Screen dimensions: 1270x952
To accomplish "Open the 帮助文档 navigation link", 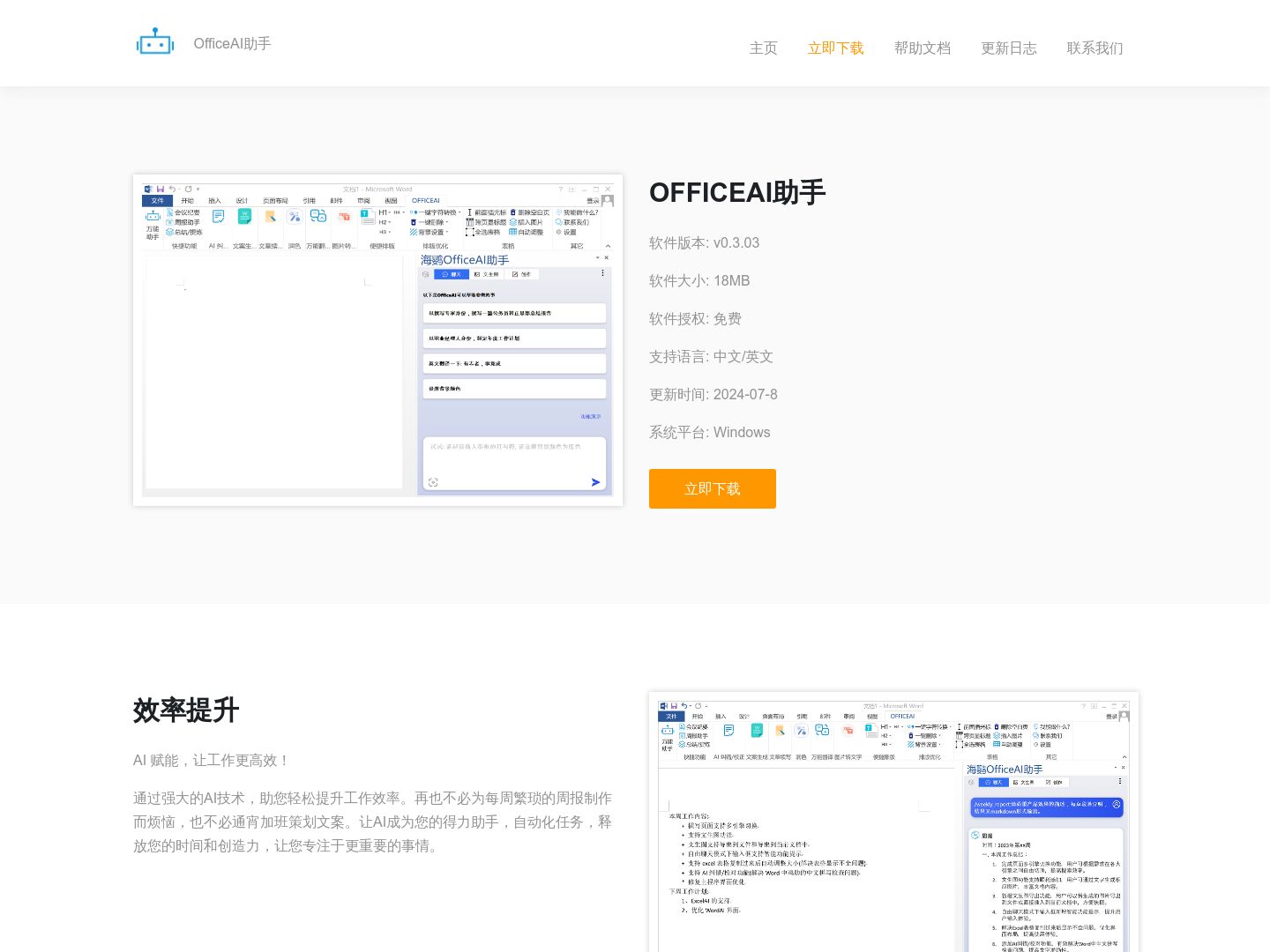I will (923, 48).
